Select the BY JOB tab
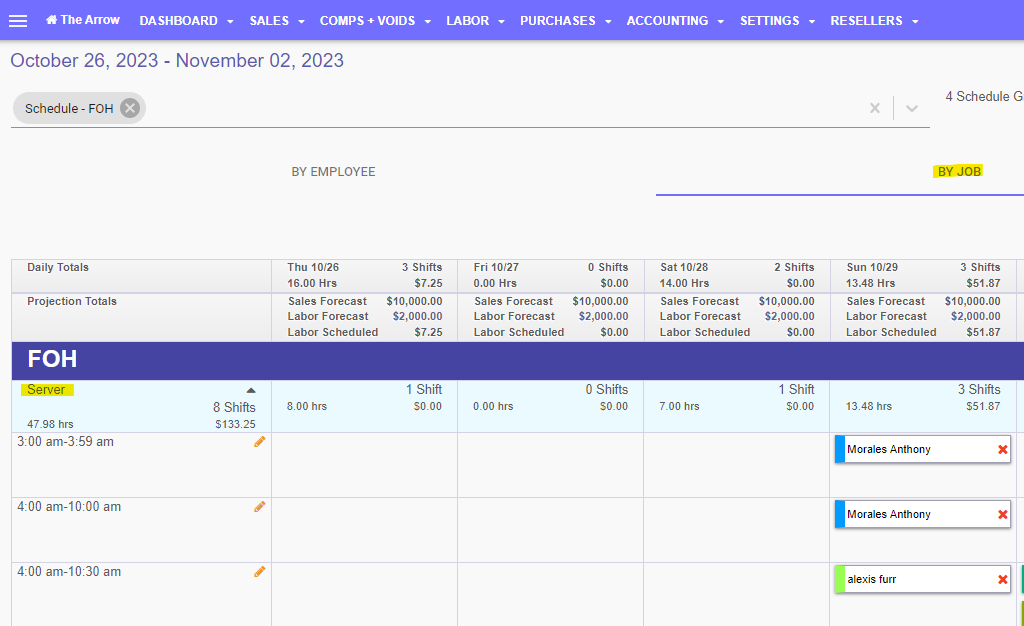 [957, 171]
